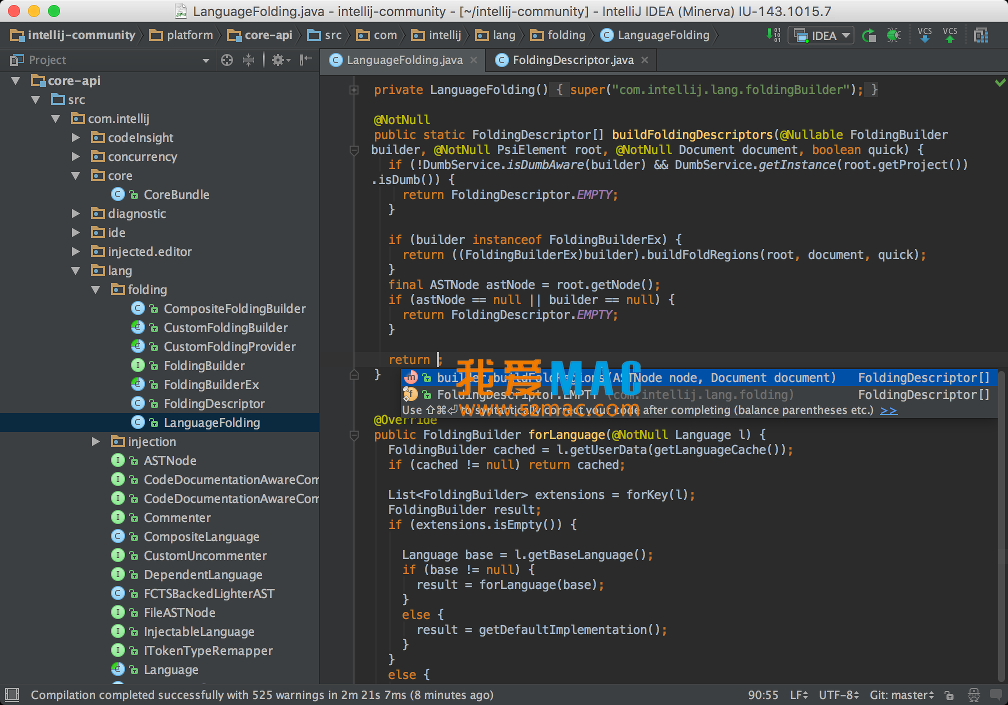This screenshot has height=705, width=1008.
Task: Open the UTF-8 encoding selector
Action: coord(839,695)
